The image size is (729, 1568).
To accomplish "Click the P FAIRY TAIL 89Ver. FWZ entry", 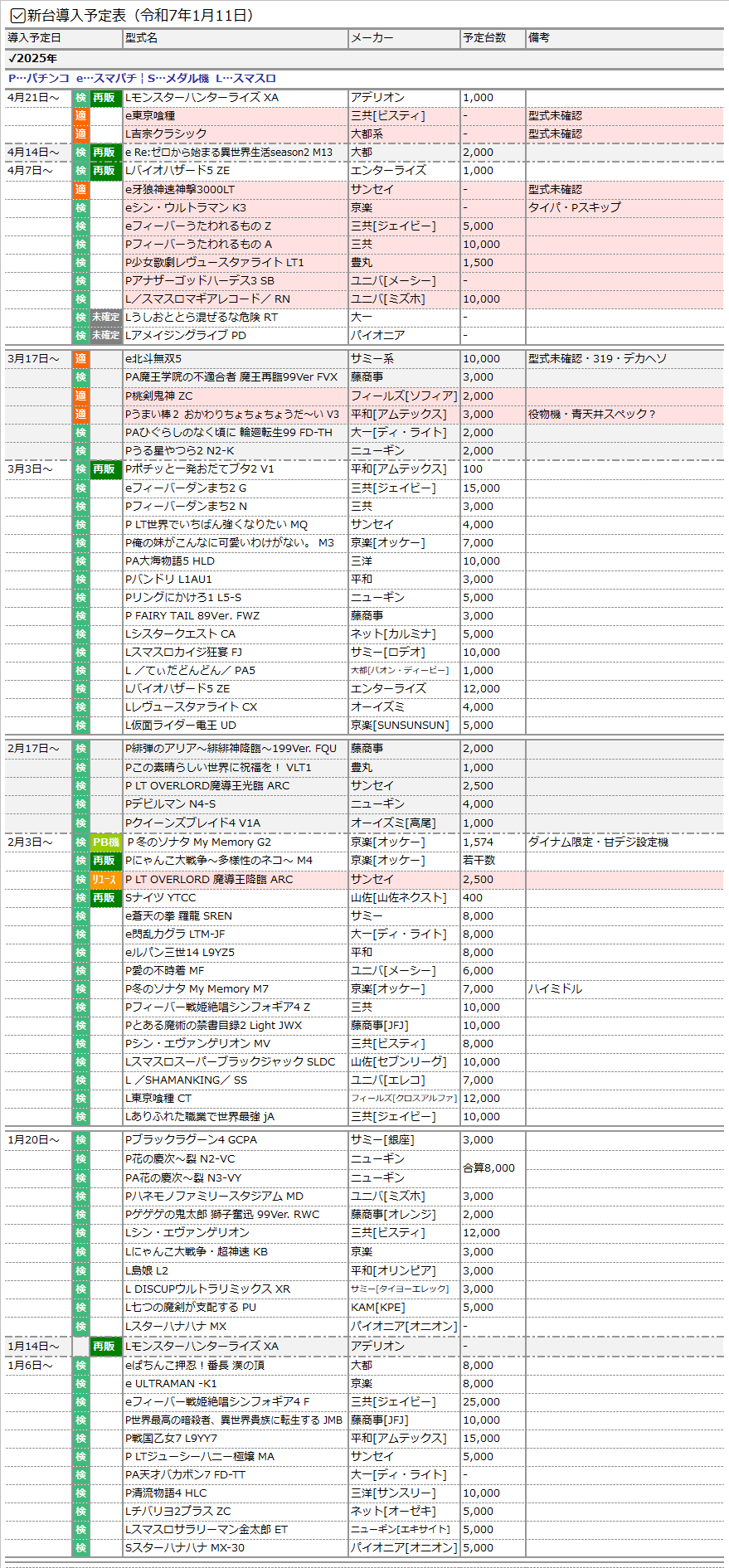I will coord(192,616).
